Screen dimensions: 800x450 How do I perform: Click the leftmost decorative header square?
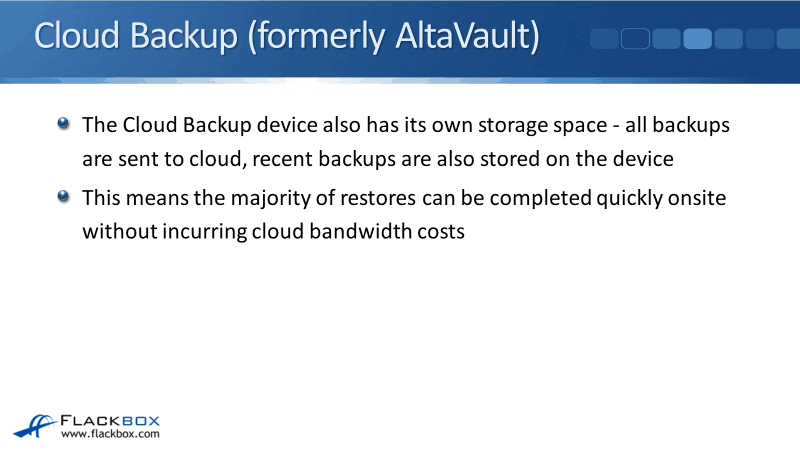point(604,39)
